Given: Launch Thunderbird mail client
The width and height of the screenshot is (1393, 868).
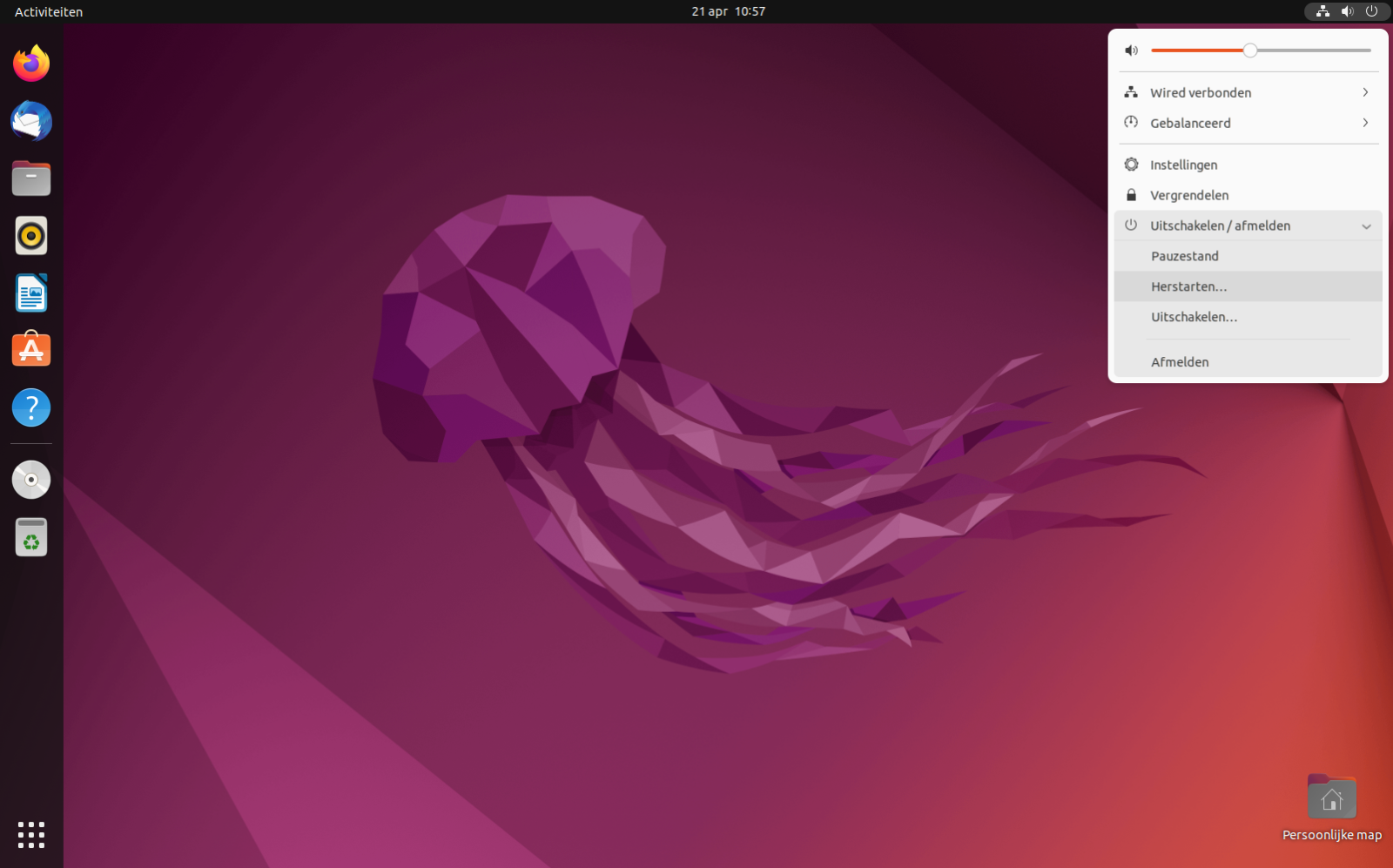Looking at the screenshot, I should pos(31,121).
